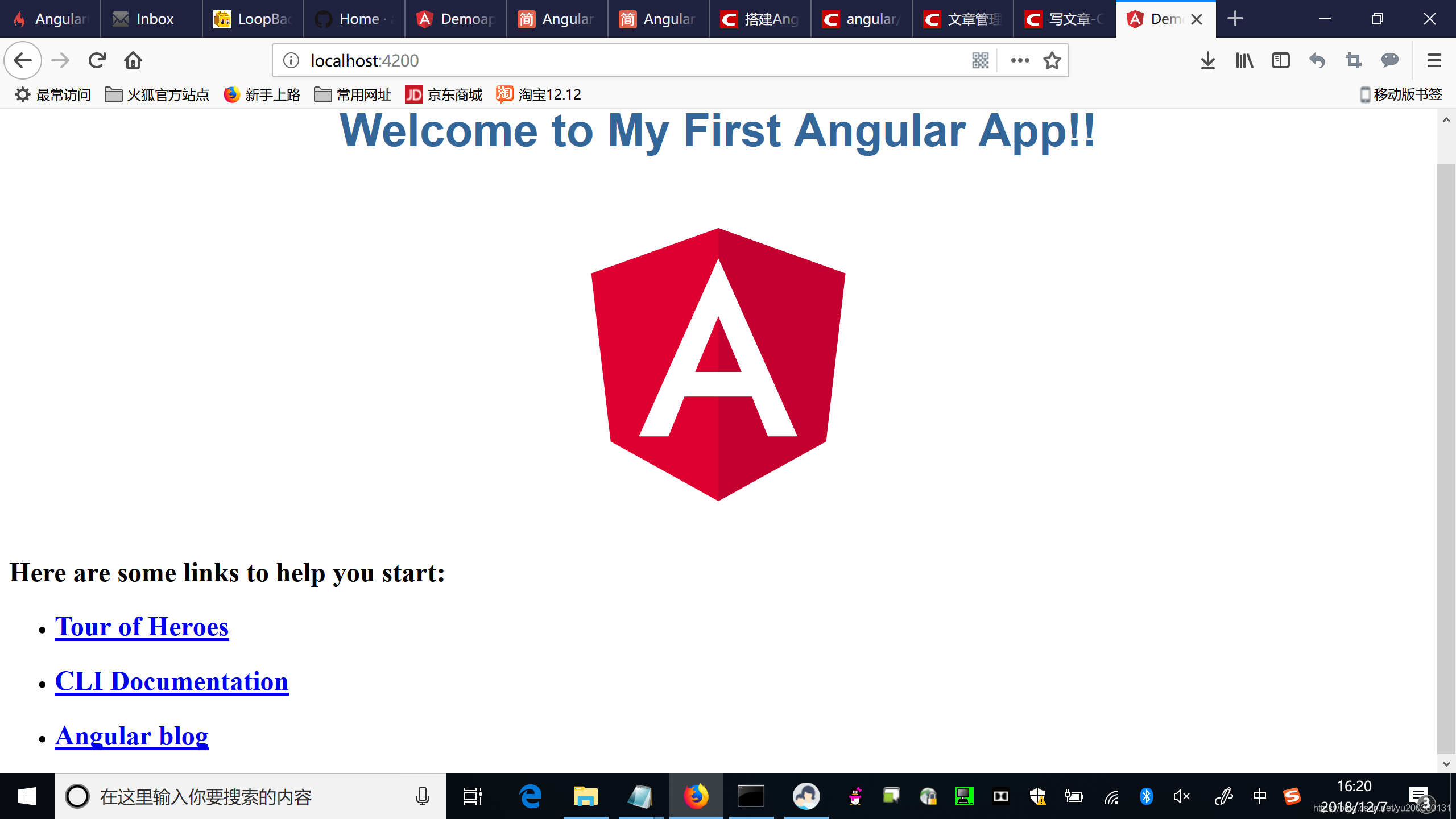Toggle the sidebar view icon
Image resolution: width=1456 pixels, height=819 pixels.
(x=1280, y=60)
